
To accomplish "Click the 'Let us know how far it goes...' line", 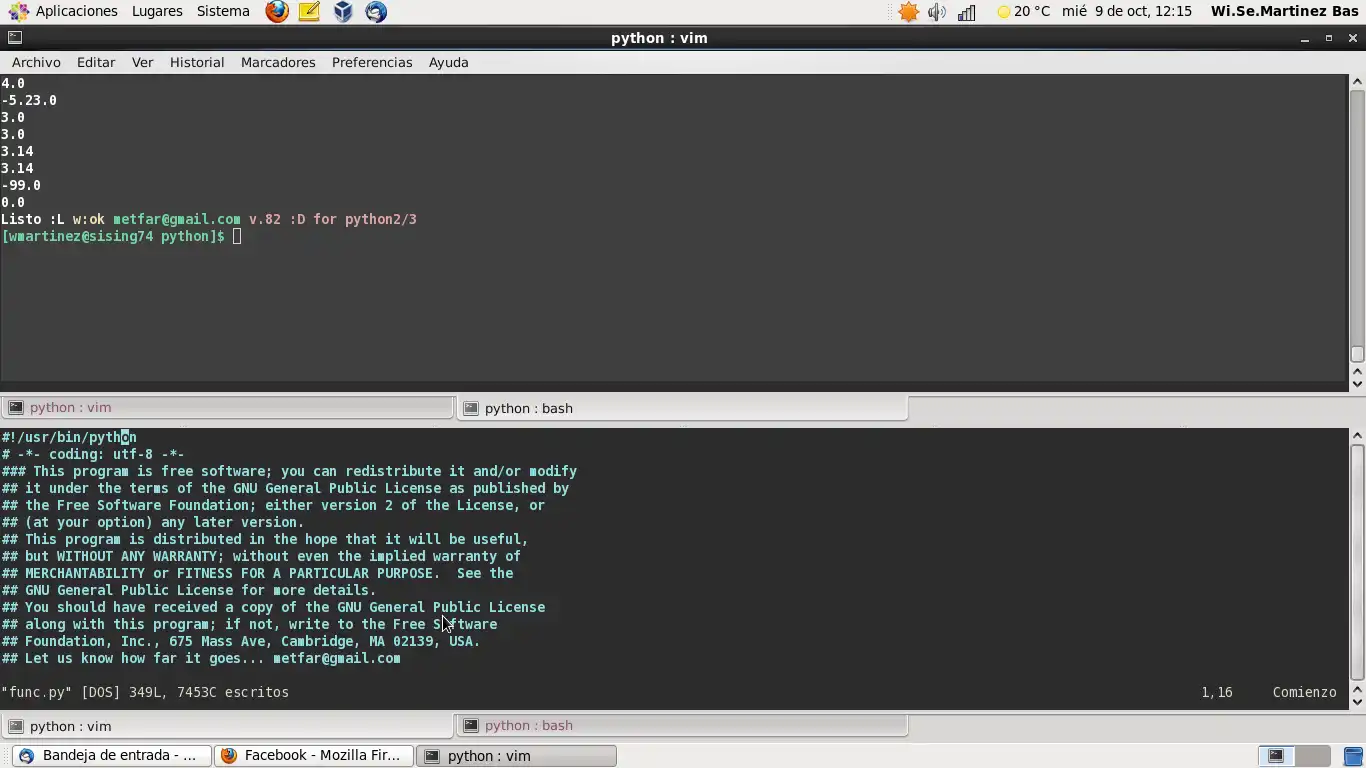I will tap(201, 658).
